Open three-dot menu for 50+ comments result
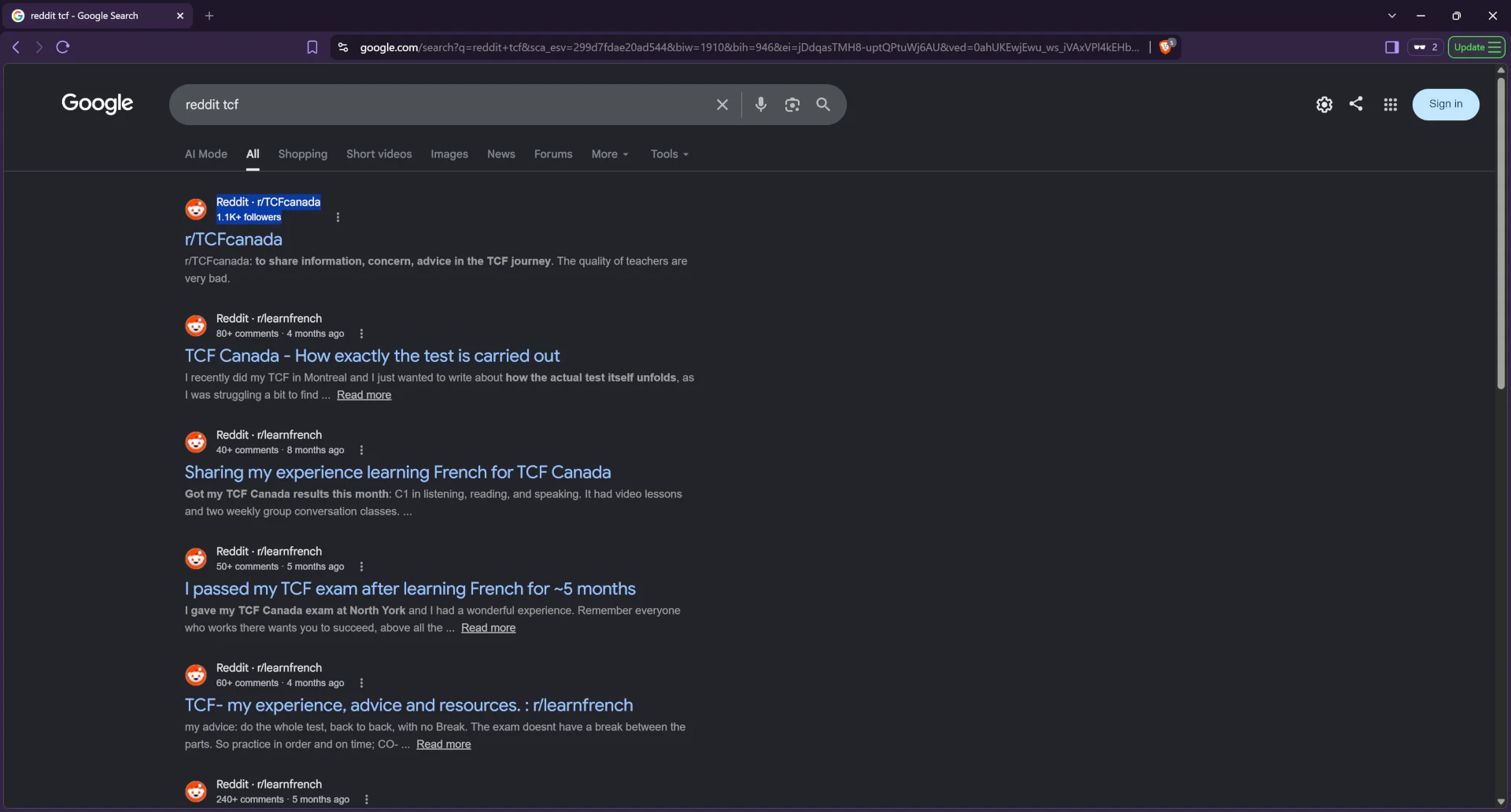1511x812 pixels. (x=361, y=567)
